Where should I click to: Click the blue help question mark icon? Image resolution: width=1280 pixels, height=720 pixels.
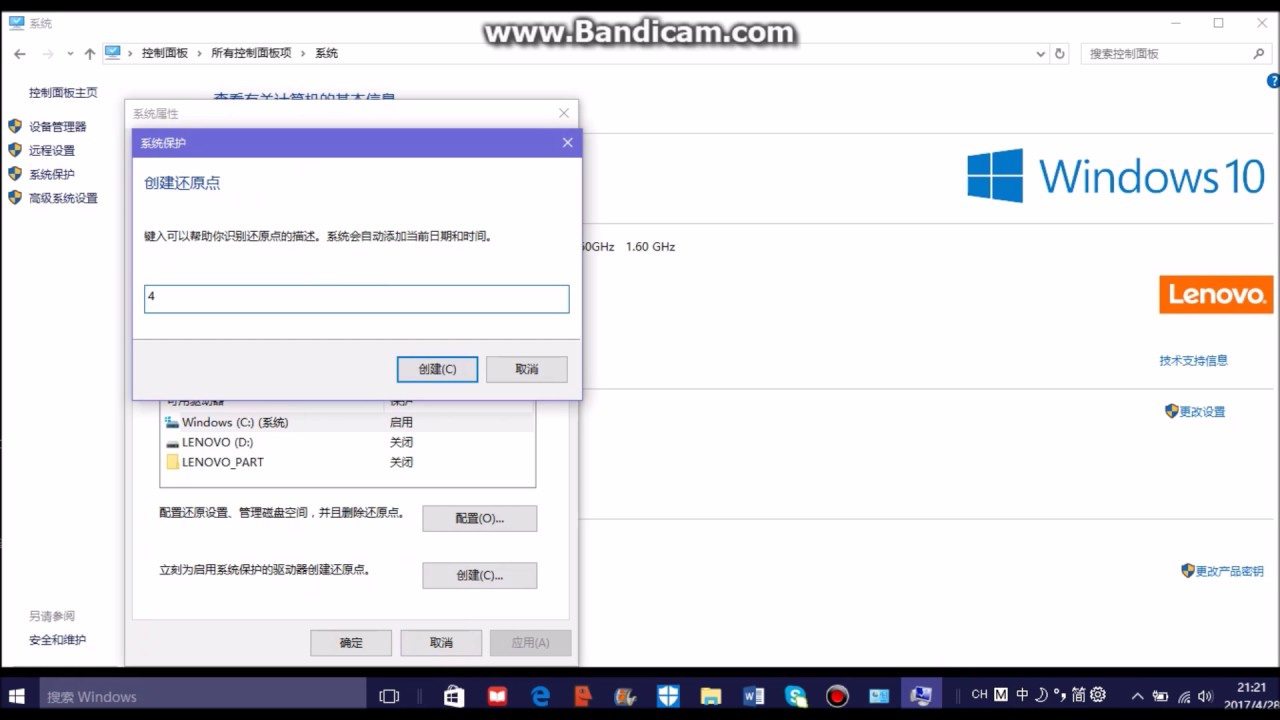(x=1274, y=81)
